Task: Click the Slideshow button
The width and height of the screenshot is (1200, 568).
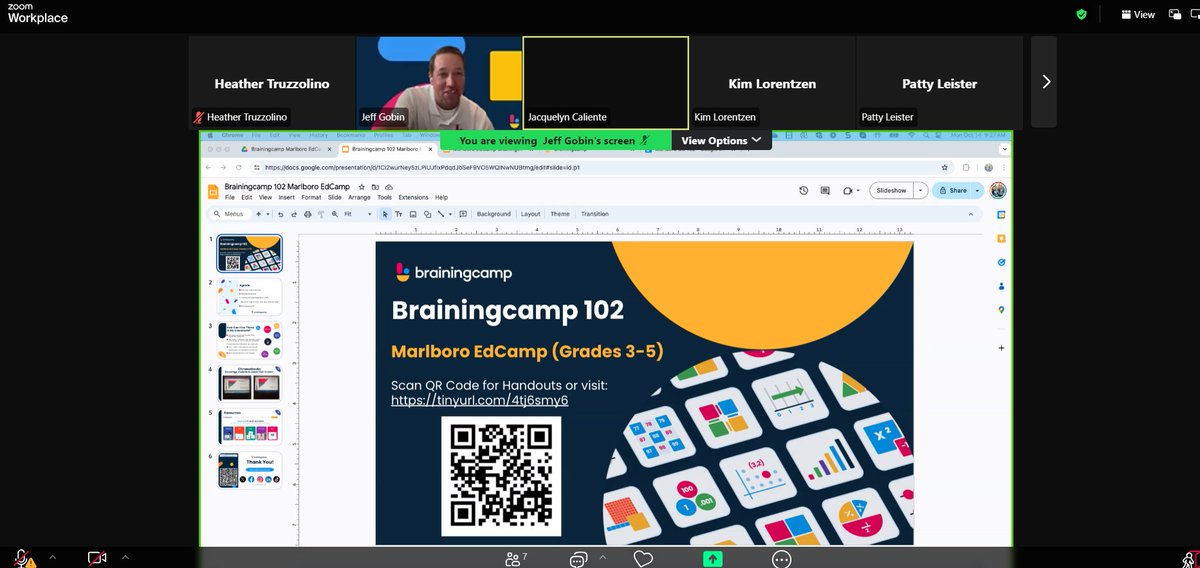Action: point(890,190)
